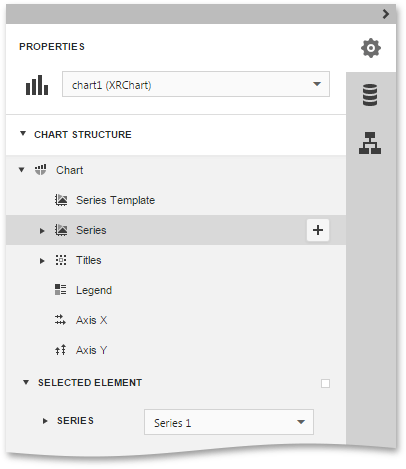This screenshot has height=469, width=406.
Task: Open the chart1 (XRChart) dropdown
Action: (196, 84)
